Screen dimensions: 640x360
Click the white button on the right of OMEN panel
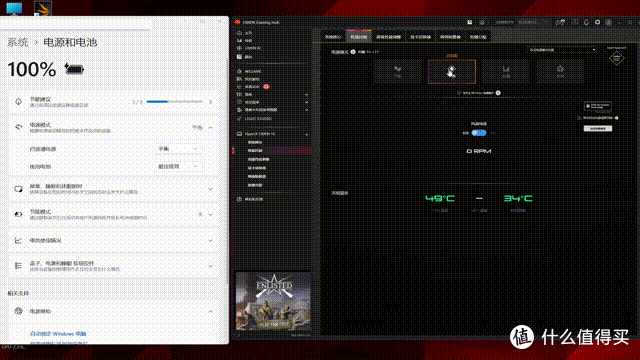(598, 129)
